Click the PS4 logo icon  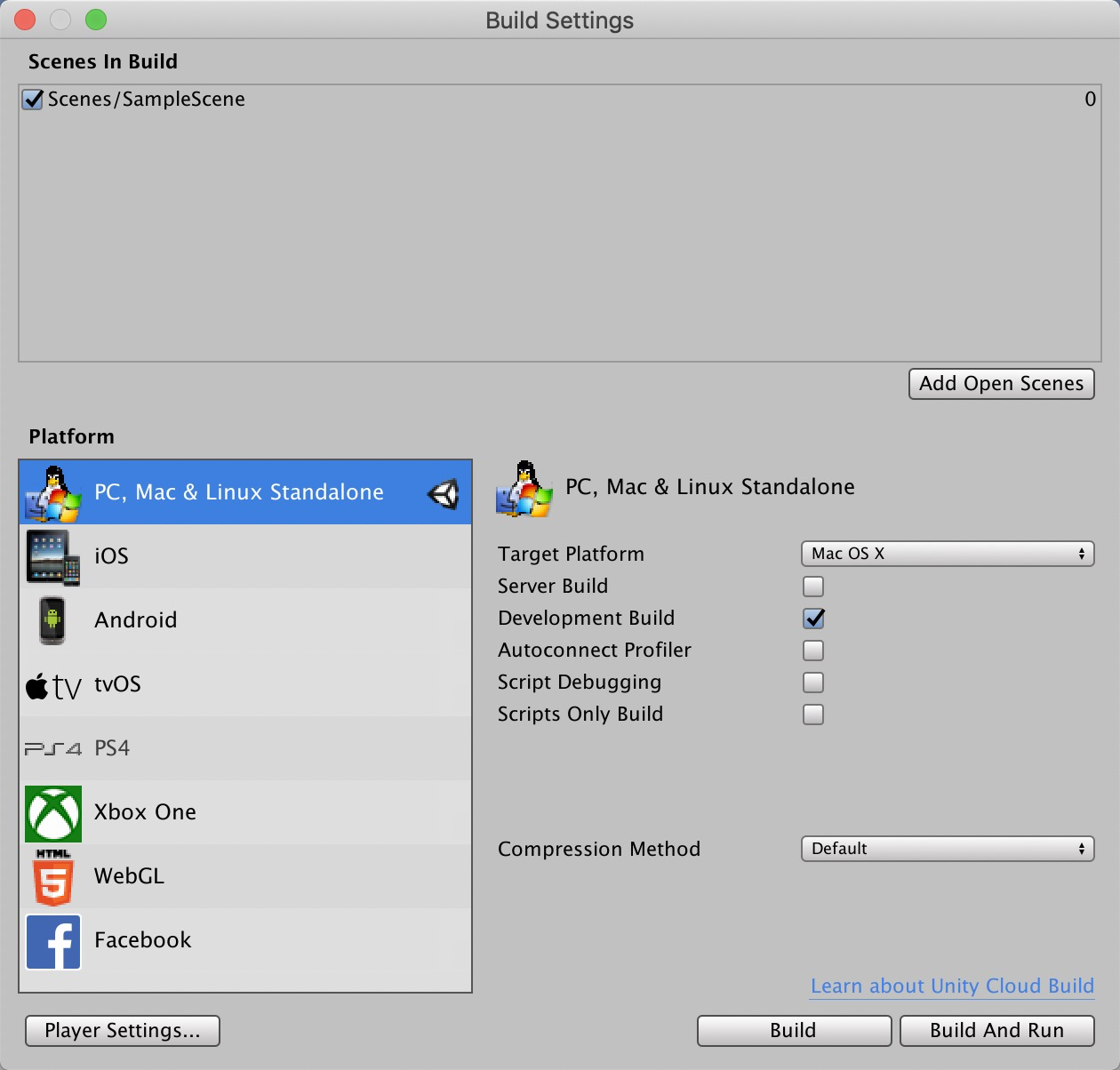(53, 748)
